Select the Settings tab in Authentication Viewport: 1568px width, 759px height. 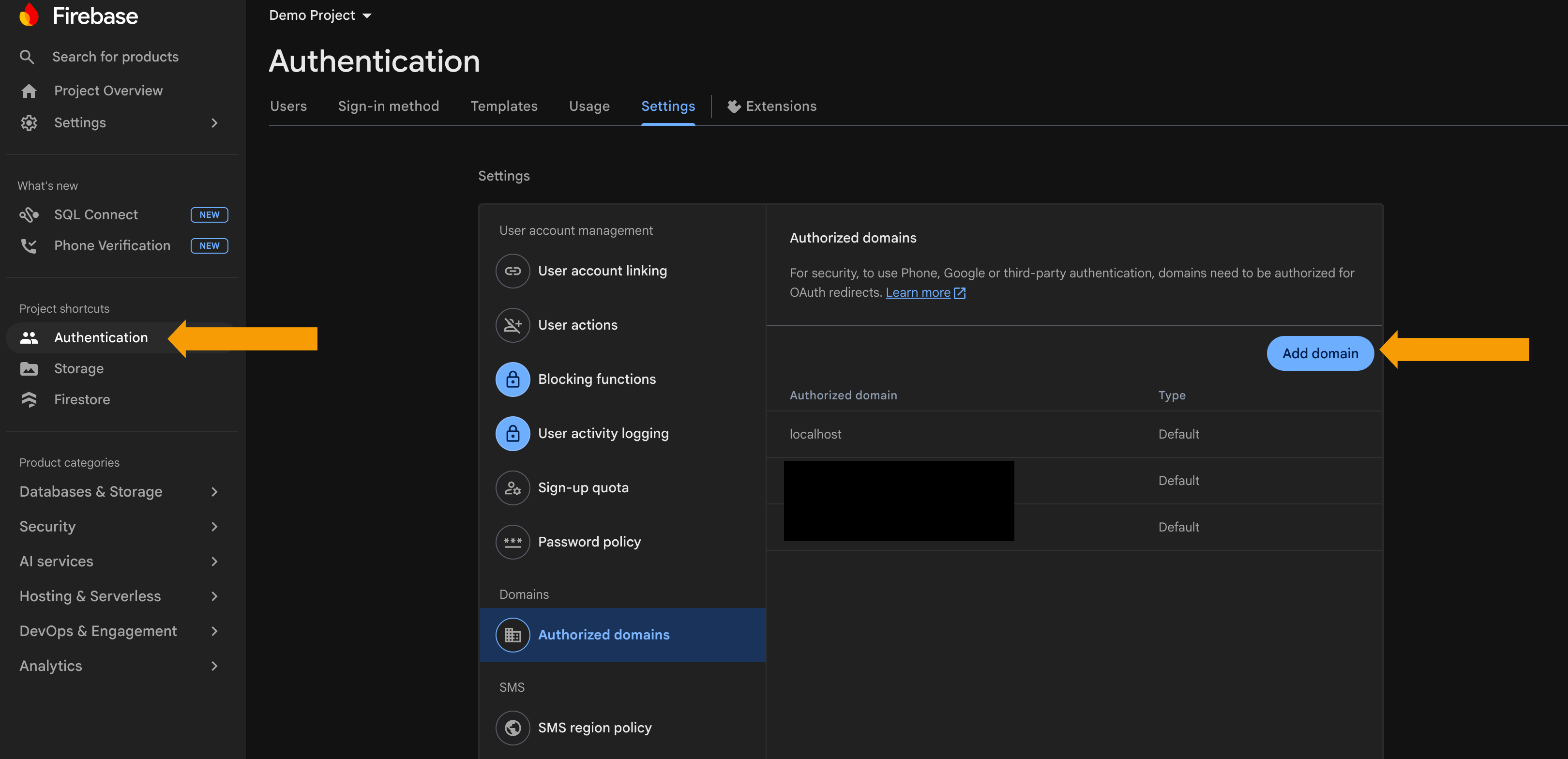pyautogui.click(x=668, y=106)
